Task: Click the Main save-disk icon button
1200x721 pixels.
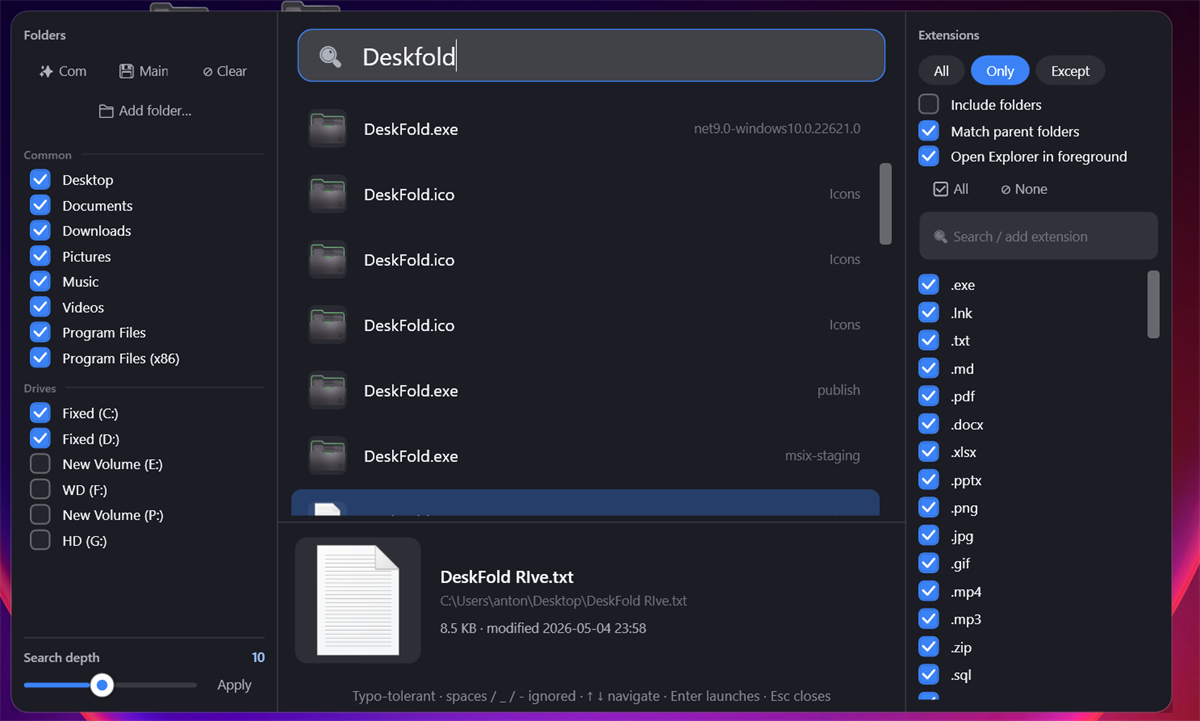Action: click(143, 71)
